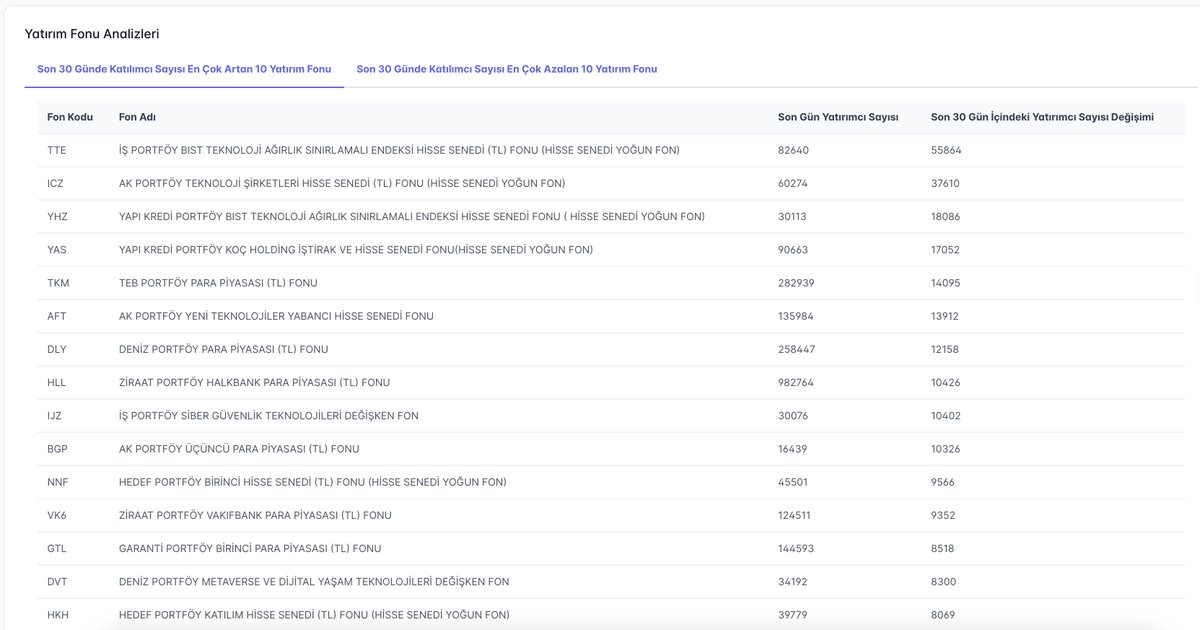Select the DVT fund code cell
This screenshot has height=630, width=1200.
point(57,581)
